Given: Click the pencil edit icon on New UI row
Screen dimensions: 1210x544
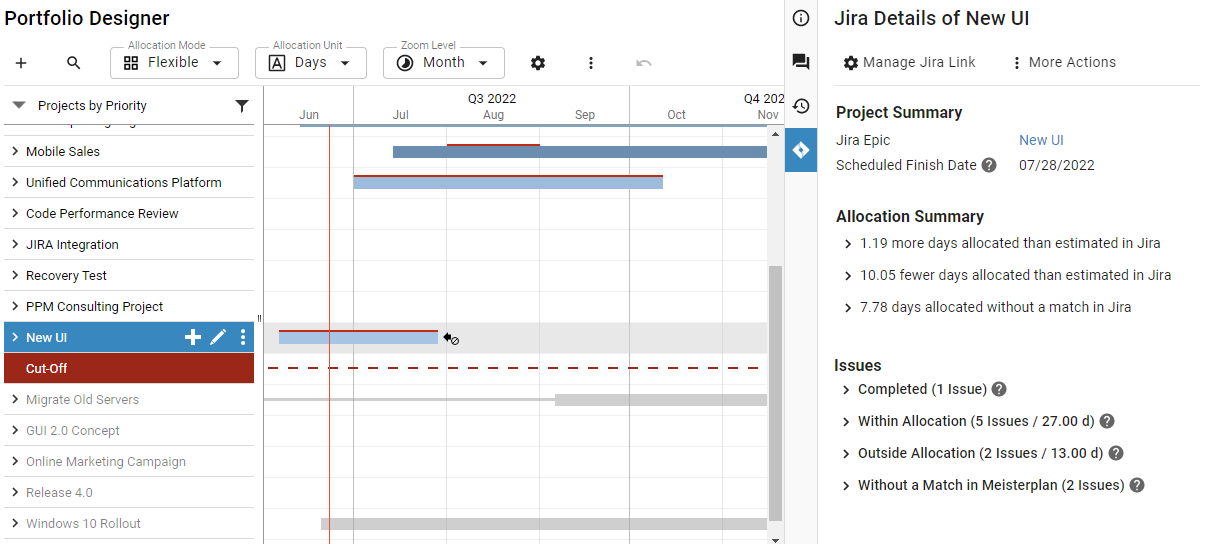Looking at the screenshot, I should pyautogui.click(x=218, y=338).
